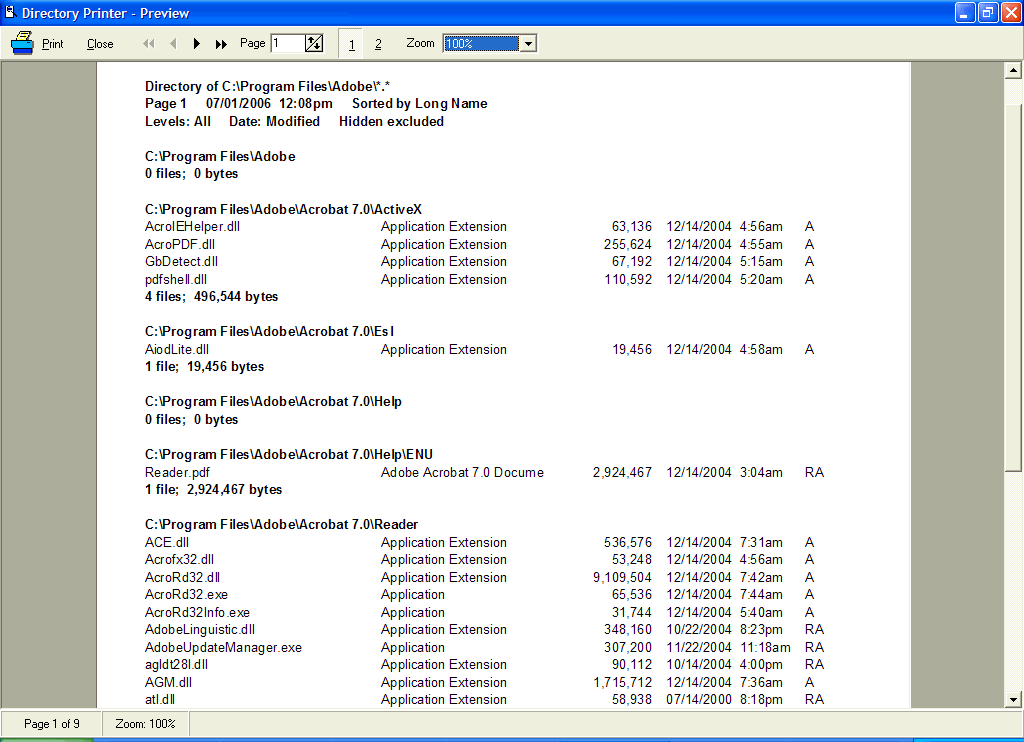Click the scrollbar down arrow
Image resolution: width=1024 pixels, height=742 pixels.
tap(1013, 700)
